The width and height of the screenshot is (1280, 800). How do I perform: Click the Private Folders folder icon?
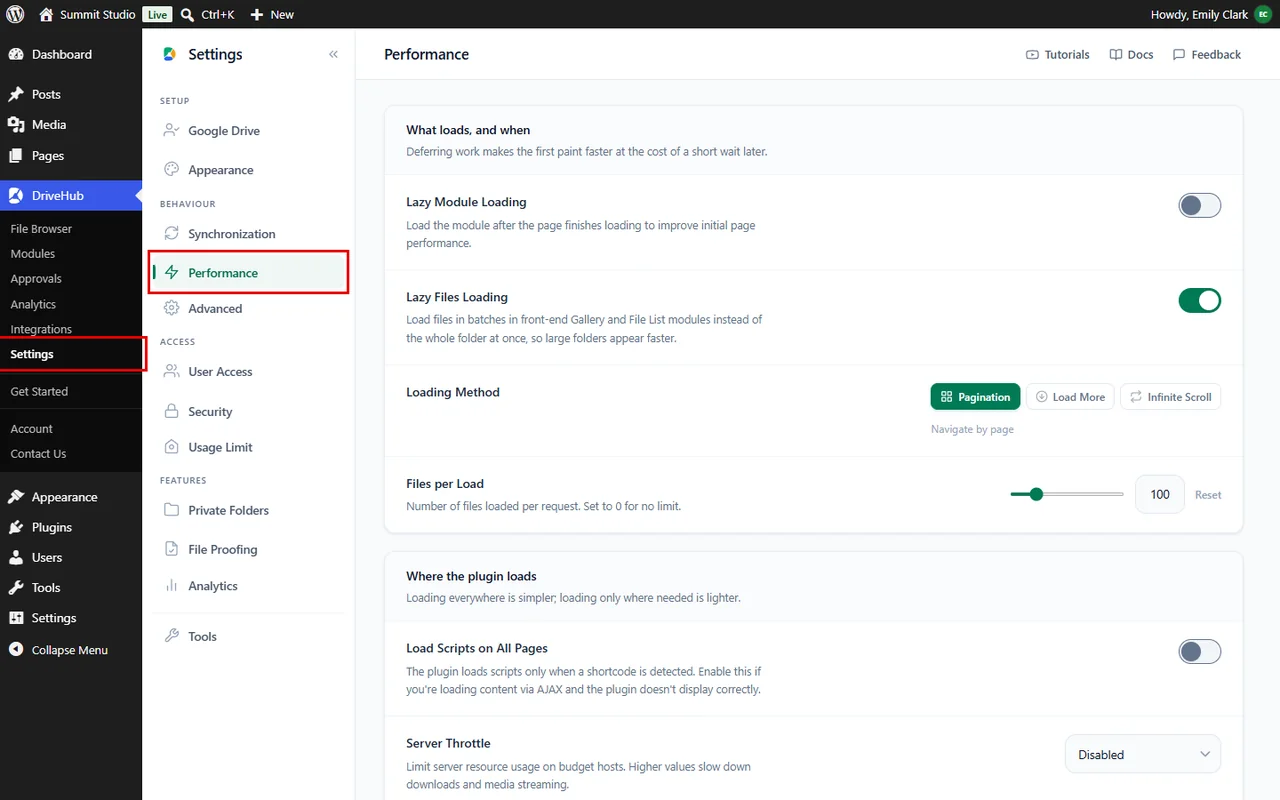click(x=171, y=510)
